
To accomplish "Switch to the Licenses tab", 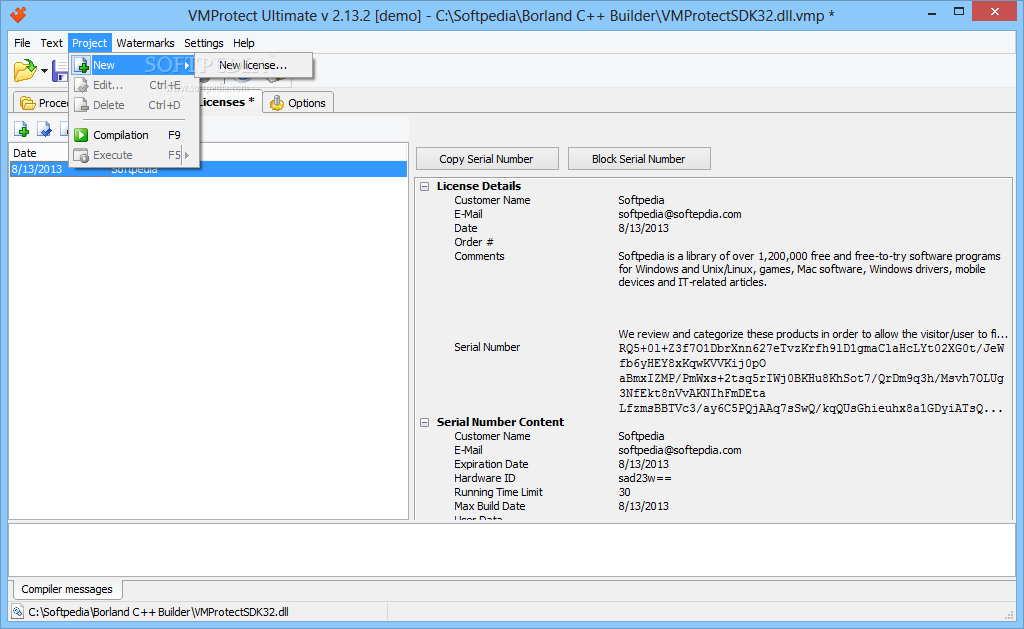I will point(226,102).
